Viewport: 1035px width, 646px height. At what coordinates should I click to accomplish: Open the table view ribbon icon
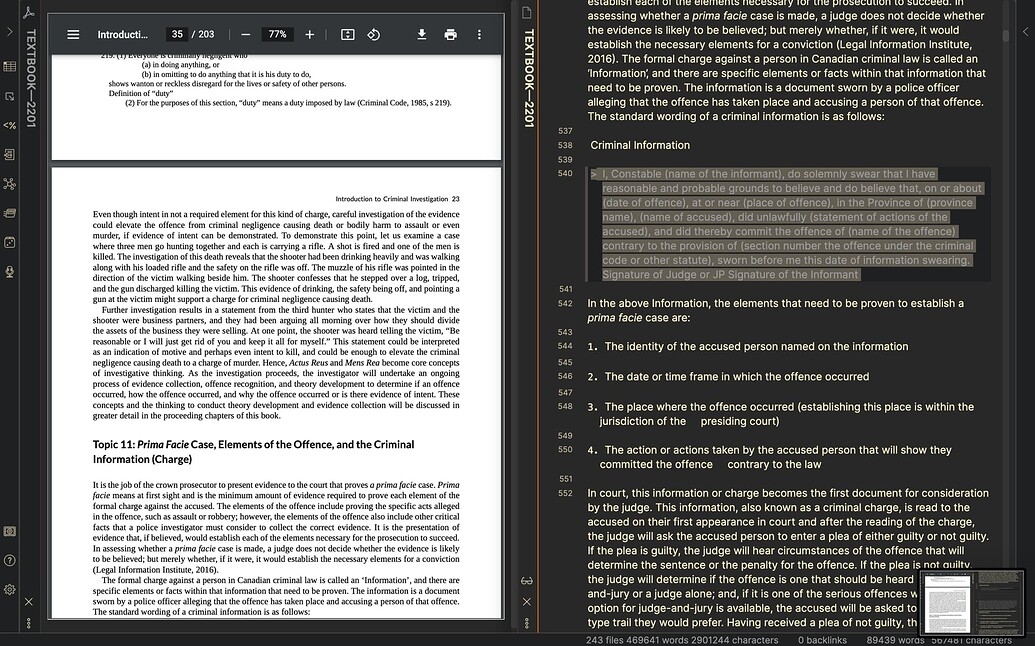click(x=9, y=66)
